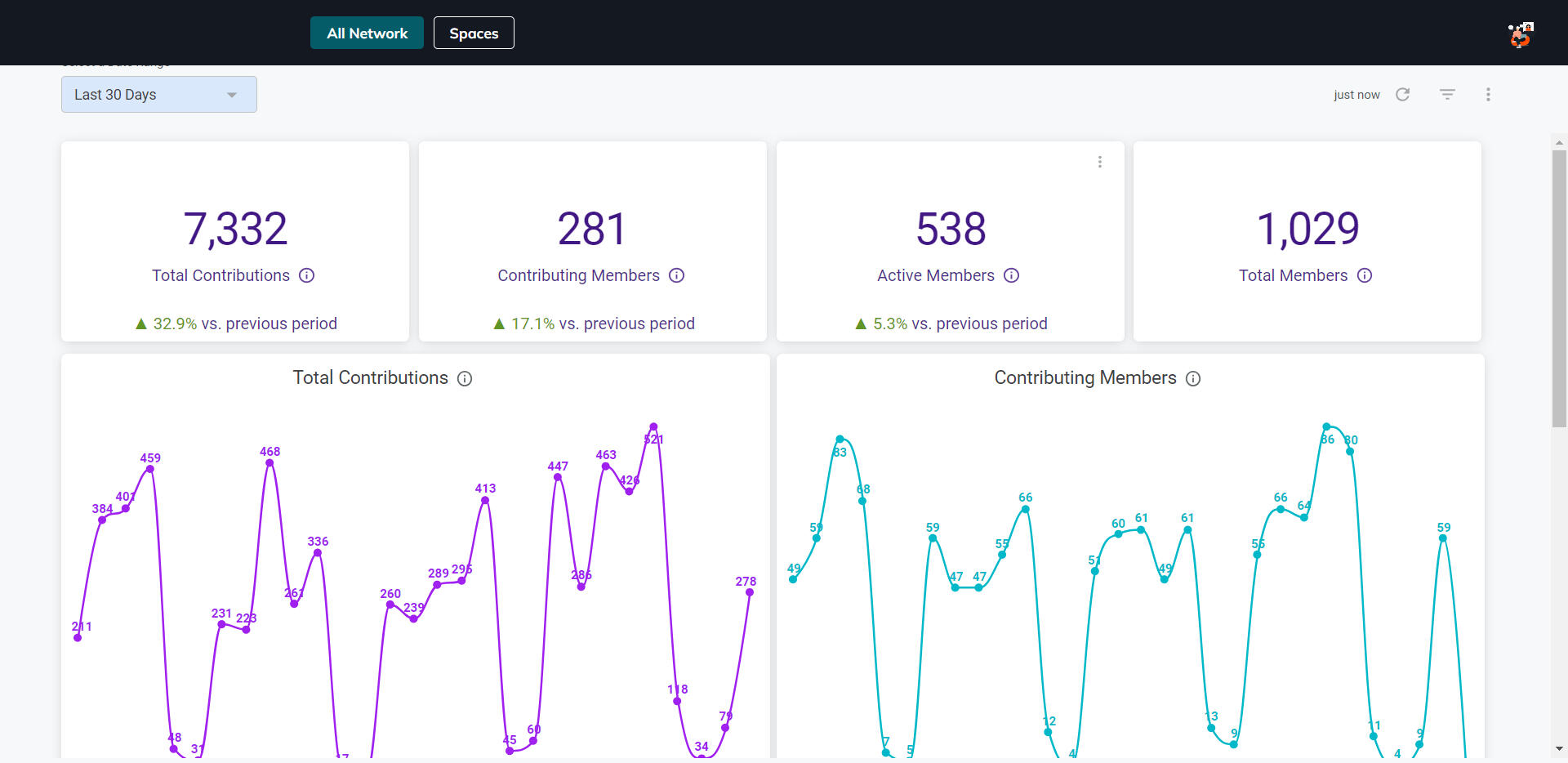Click info icon on Contributing Members chart title
Viewport: 1568px width, 763px height.
[x=1193, y=379]
